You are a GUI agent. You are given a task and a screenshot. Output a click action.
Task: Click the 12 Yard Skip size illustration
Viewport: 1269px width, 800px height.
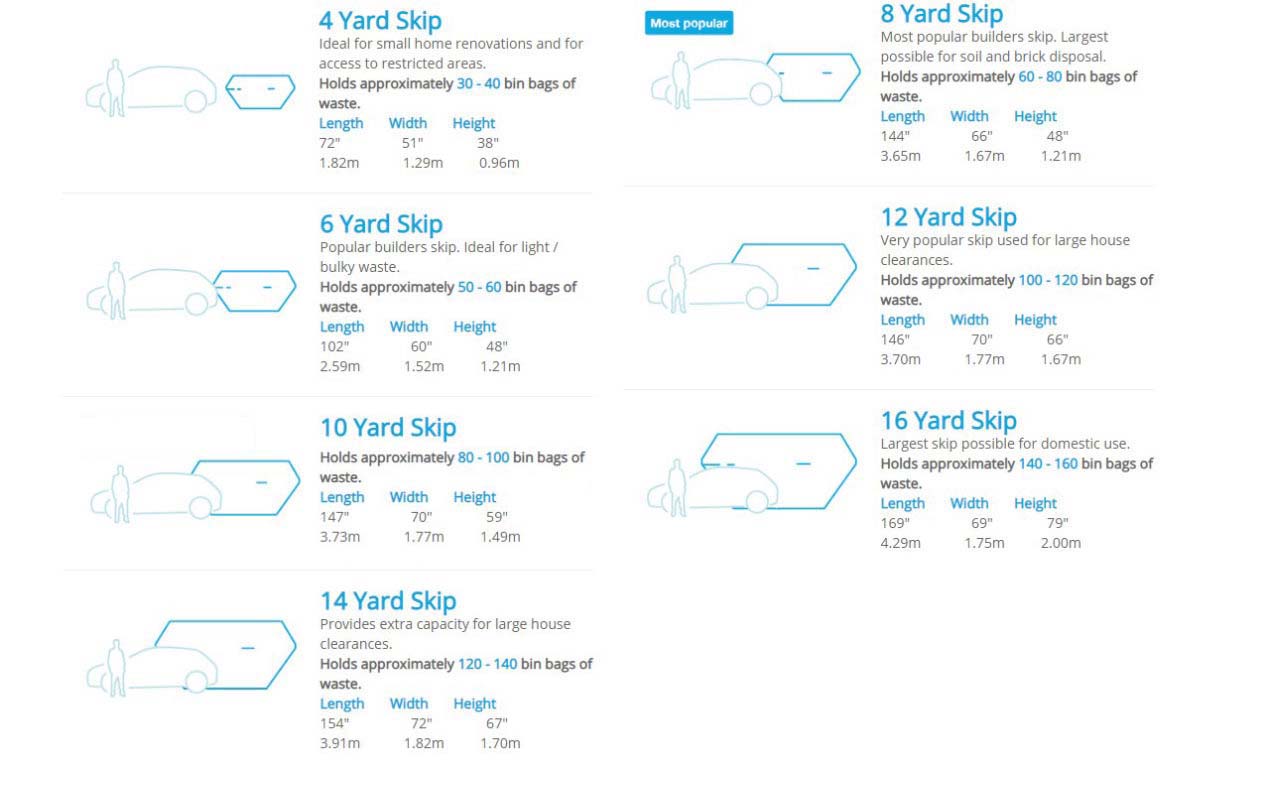[752, 276]
